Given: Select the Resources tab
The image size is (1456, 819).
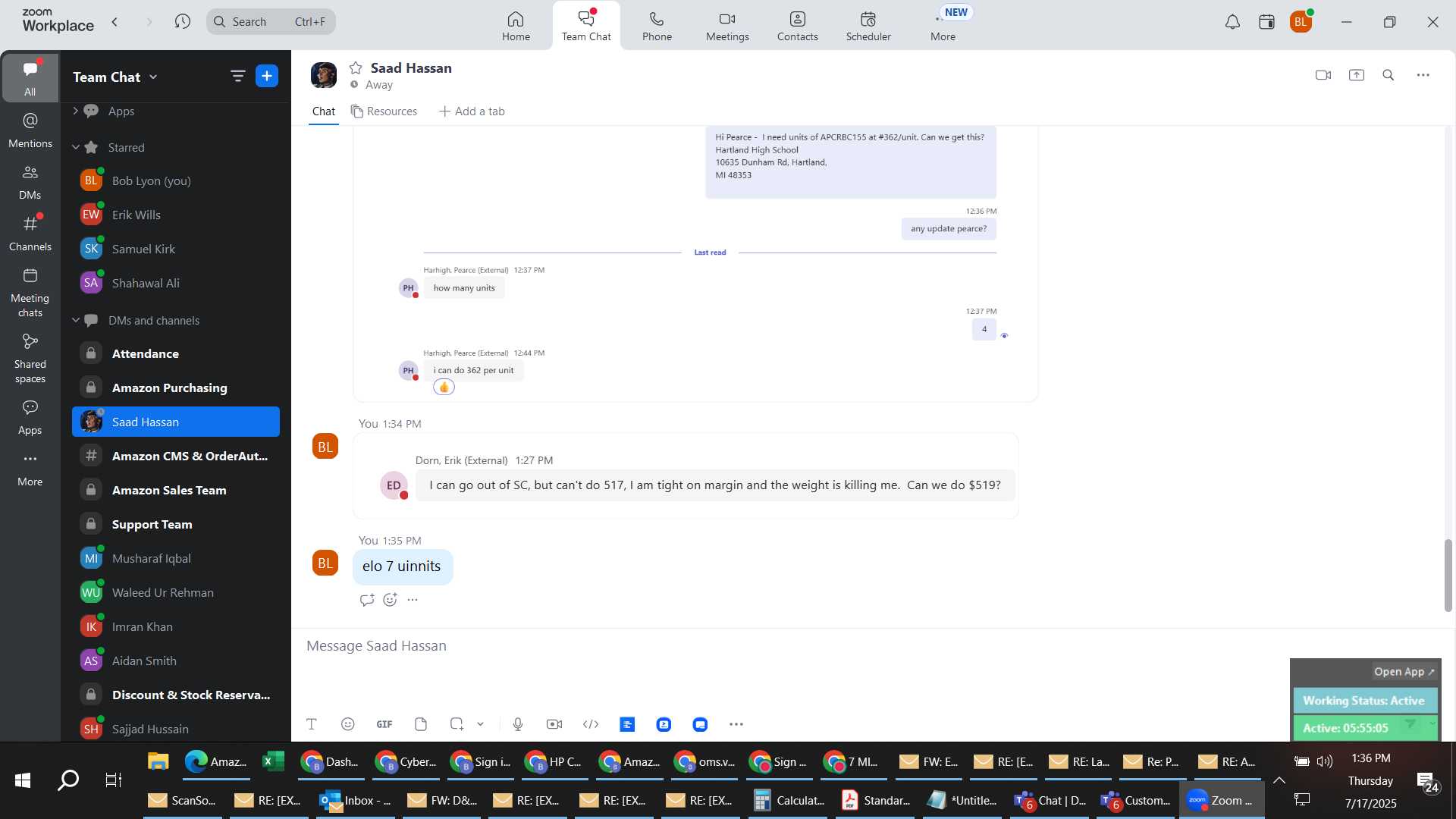Looking at the screenshot, I should pos(384,111).
